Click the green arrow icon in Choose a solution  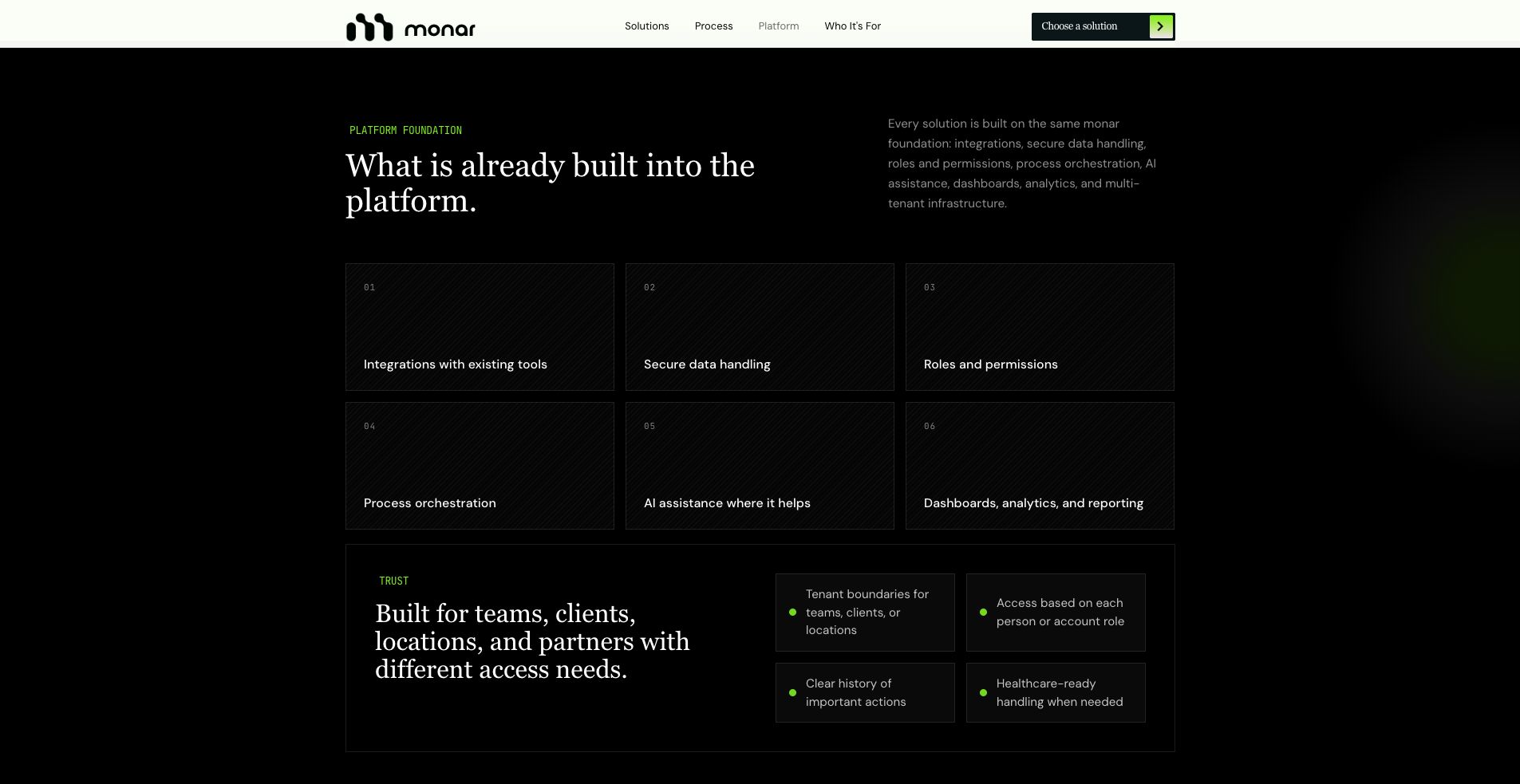click(x=1161, y=26)
